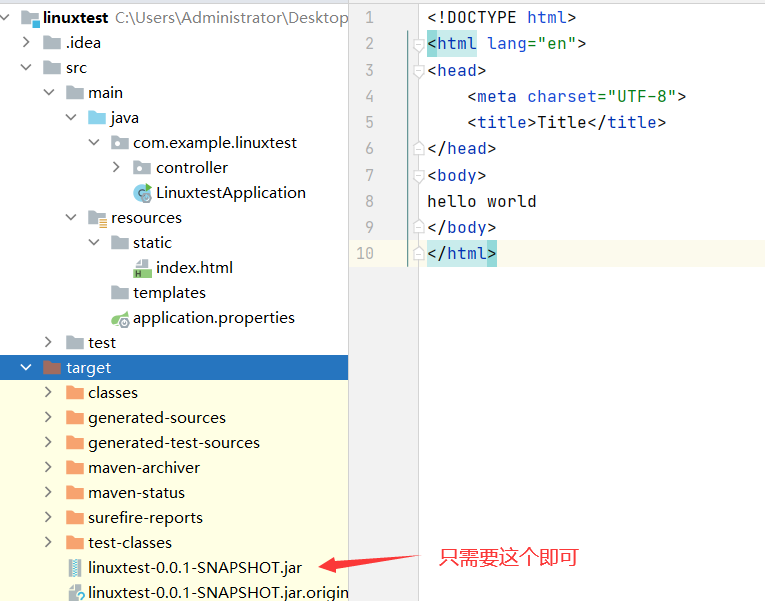Collapse the main folder
The height and width of the screenshot is (601, 765).
point(49,92)
